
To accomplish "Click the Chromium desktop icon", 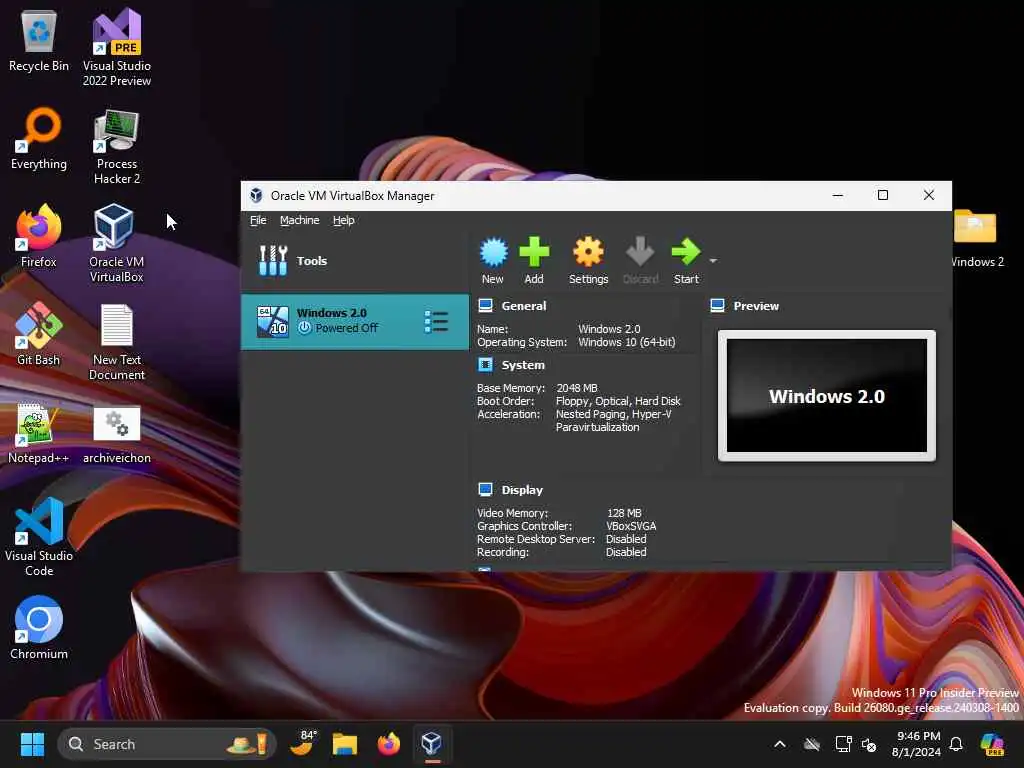I will point(39,628).
